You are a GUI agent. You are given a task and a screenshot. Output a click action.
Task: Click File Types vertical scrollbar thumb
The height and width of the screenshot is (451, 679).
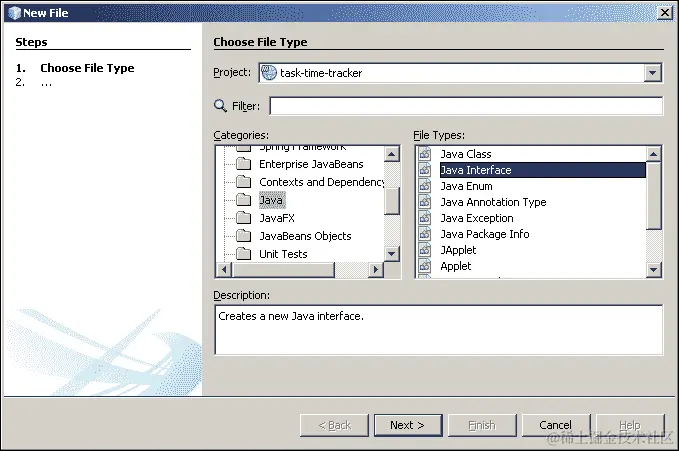tap(653, 196)
